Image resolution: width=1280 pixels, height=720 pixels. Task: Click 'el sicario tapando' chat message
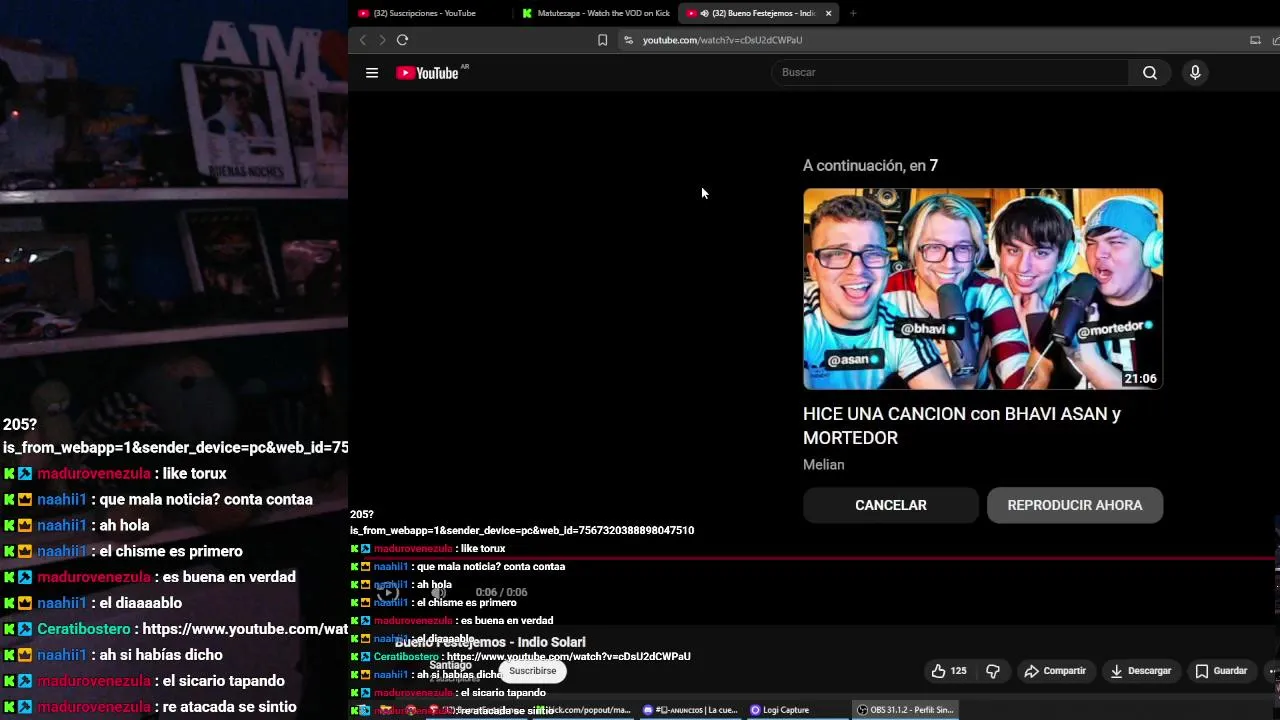(223, 681)
